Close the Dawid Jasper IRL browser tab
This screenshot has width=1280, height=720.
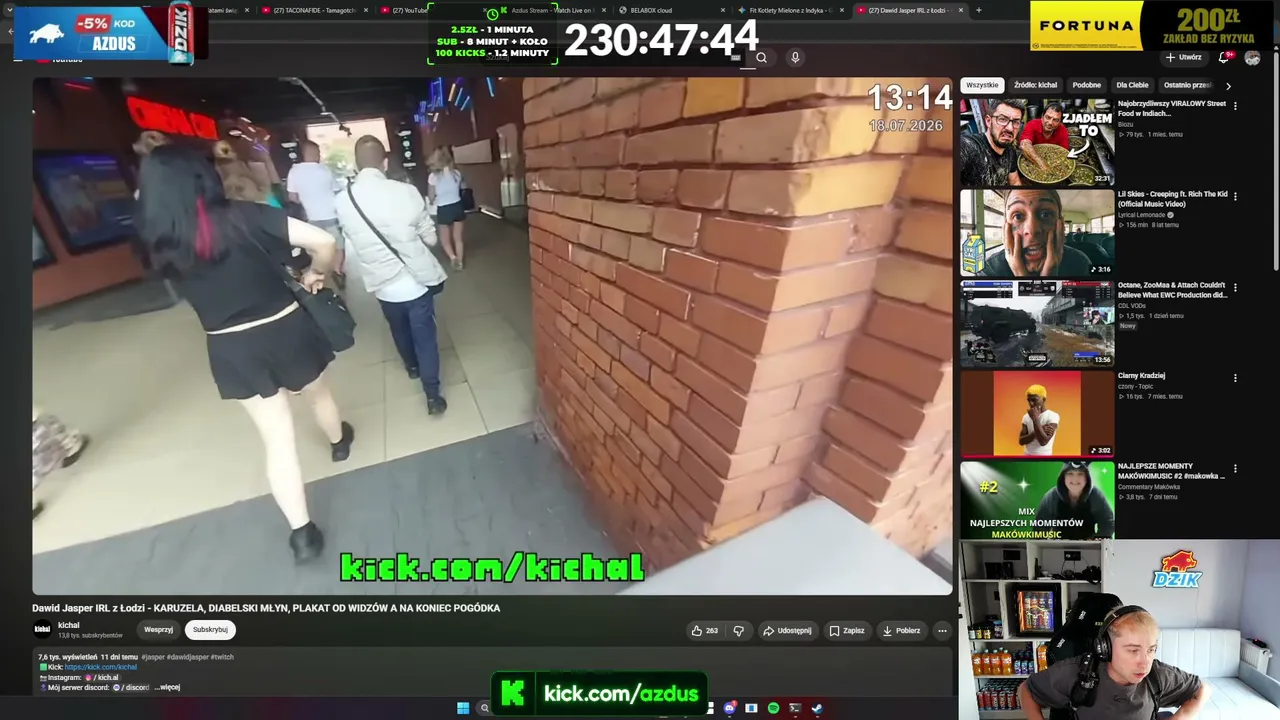click(x=961, y=10)
